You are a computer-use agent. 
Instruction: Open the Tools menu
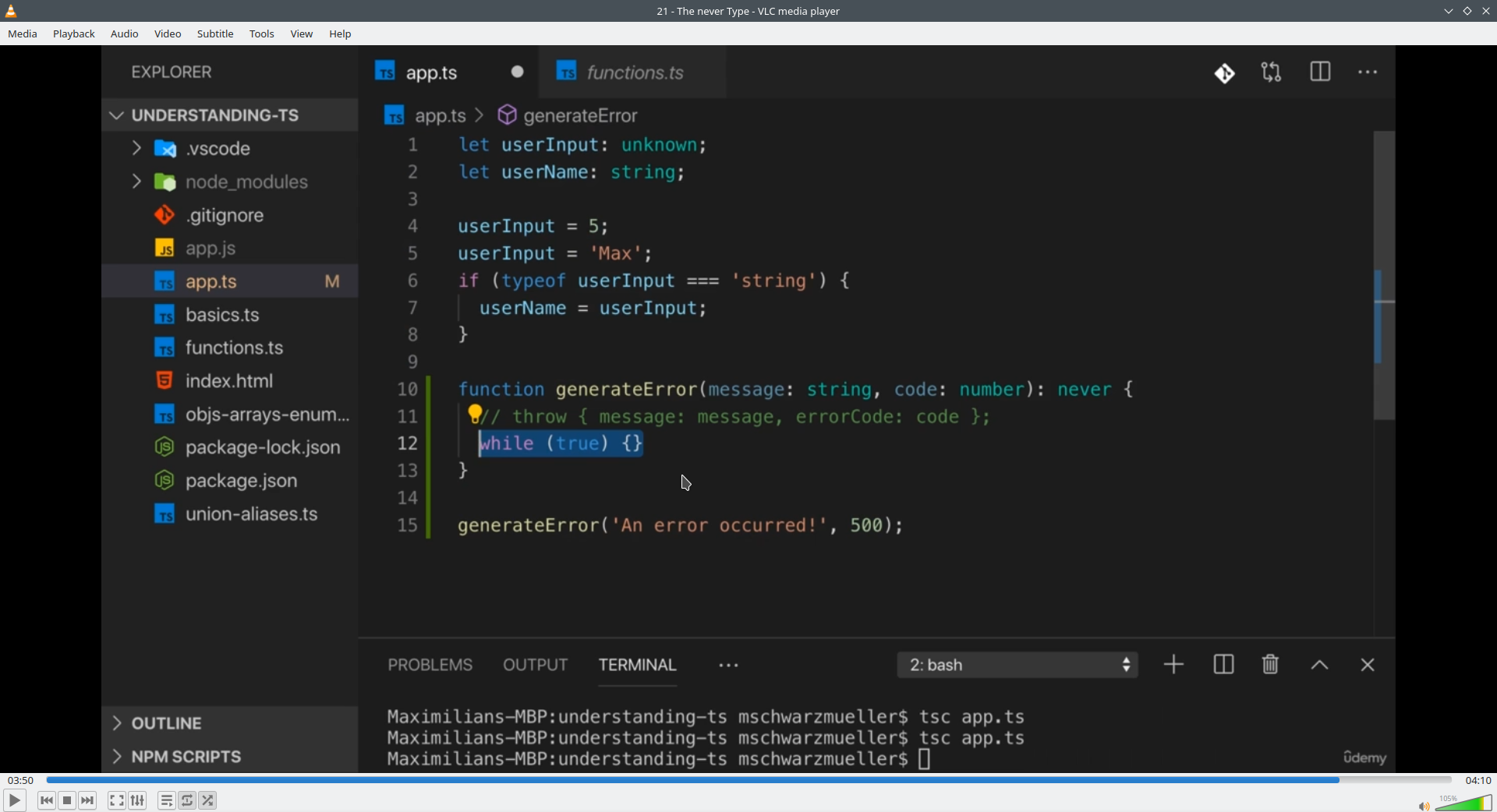[262, 34]
